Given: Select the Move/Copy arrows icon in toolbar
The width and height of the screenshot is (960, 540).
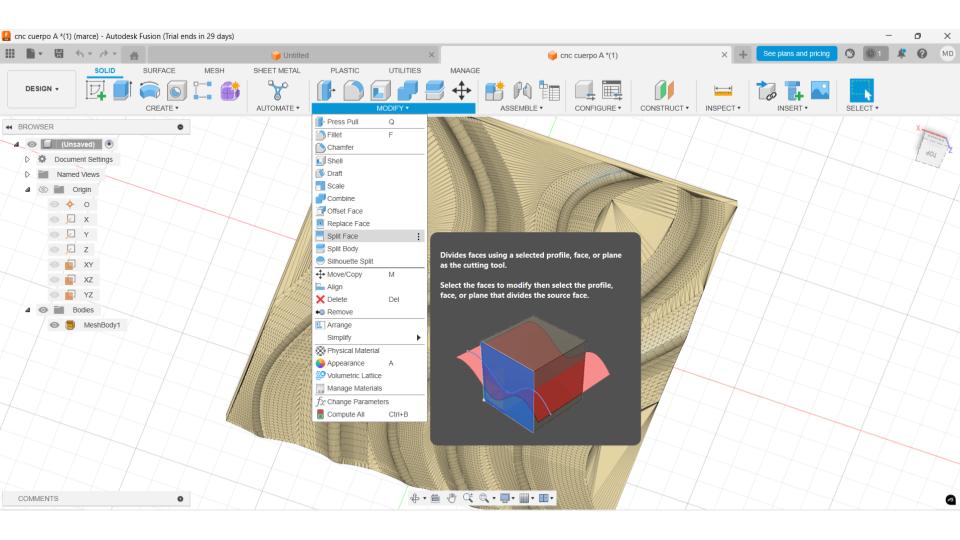Looking at the screenshot, I should point(461,91).
